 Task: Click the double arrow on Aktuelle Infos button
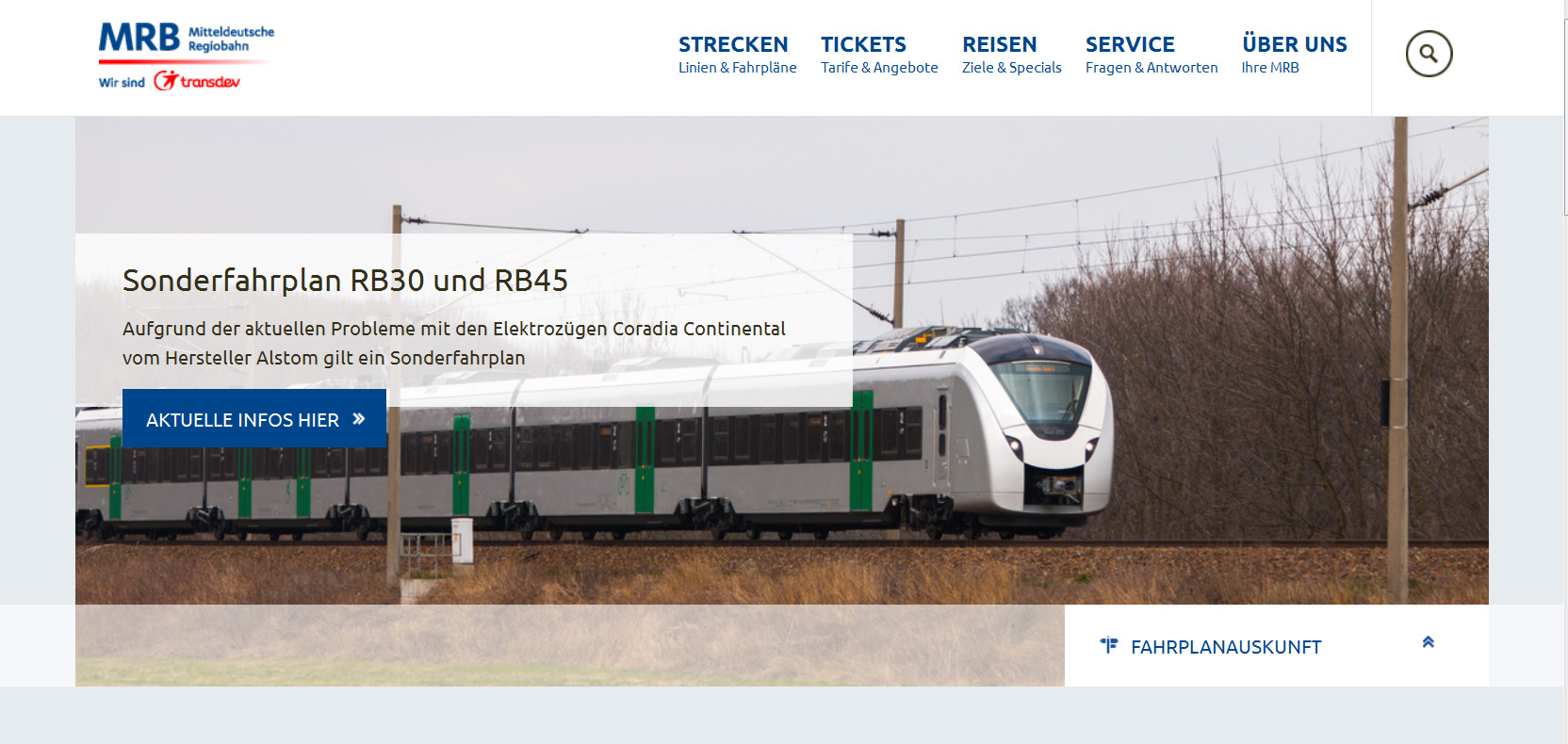(x=358, y=419)
